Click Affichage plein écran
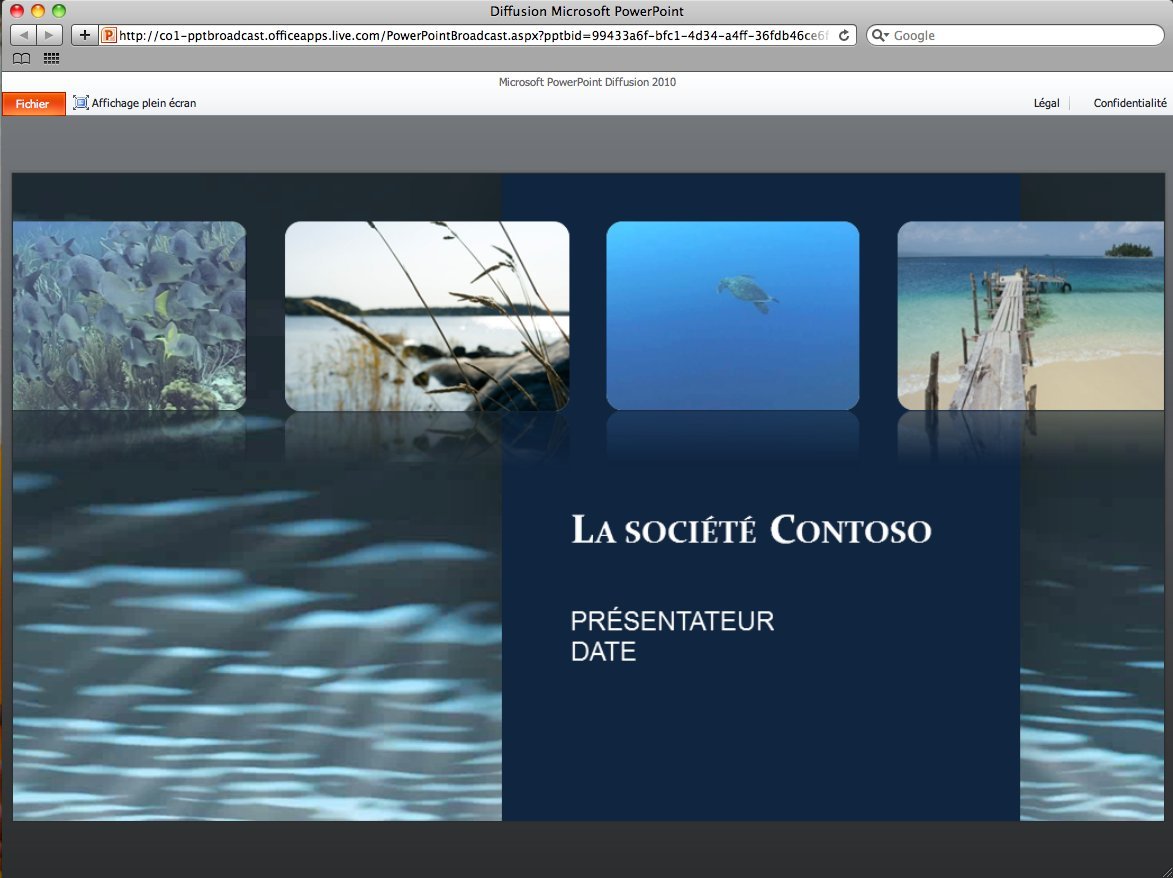This screenshot has width=1173, height=878. (x=144, y=103)
